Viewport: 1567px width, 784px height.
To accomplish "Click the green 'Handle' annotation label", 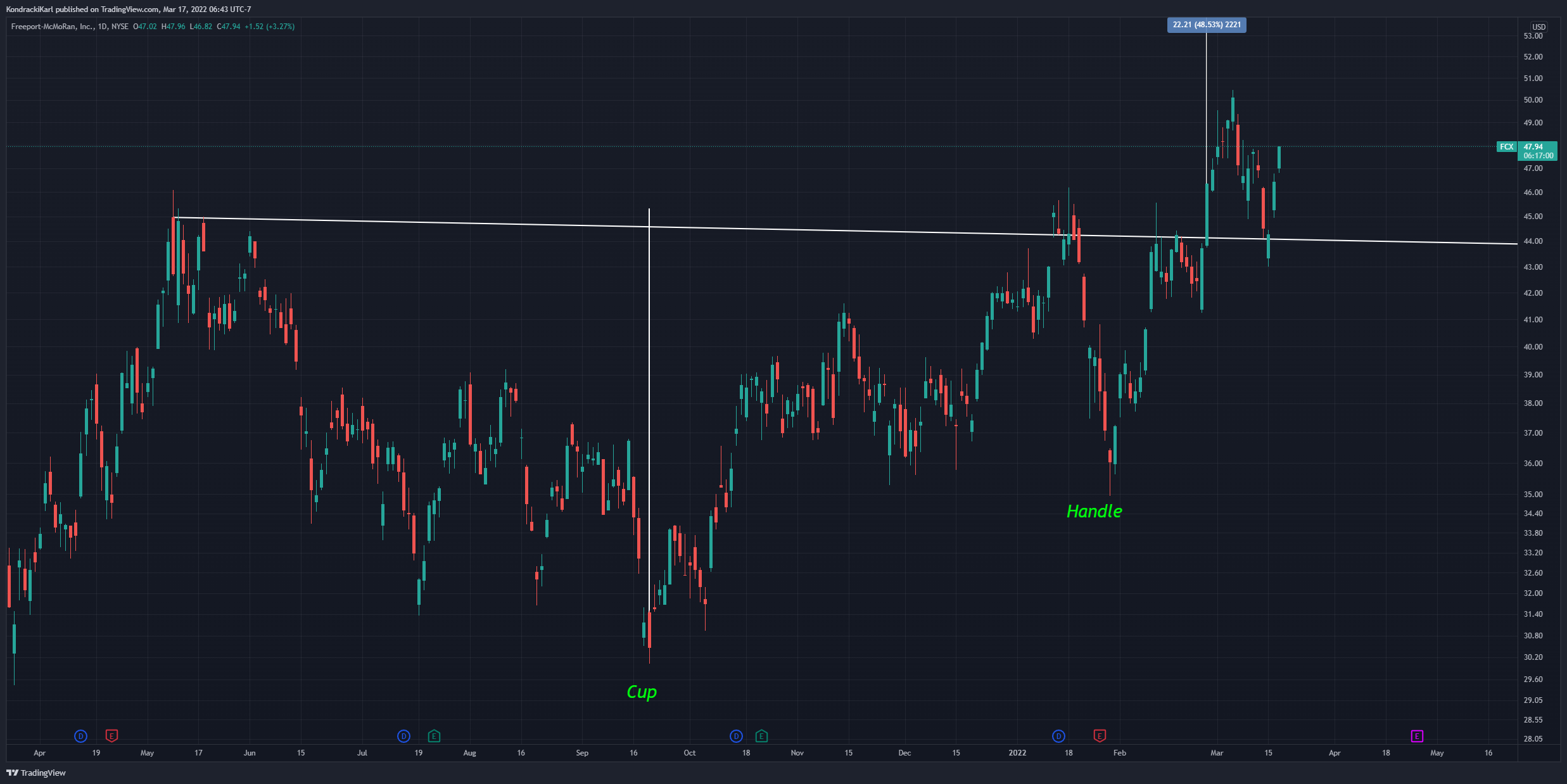I will (x=1094, y=511).
